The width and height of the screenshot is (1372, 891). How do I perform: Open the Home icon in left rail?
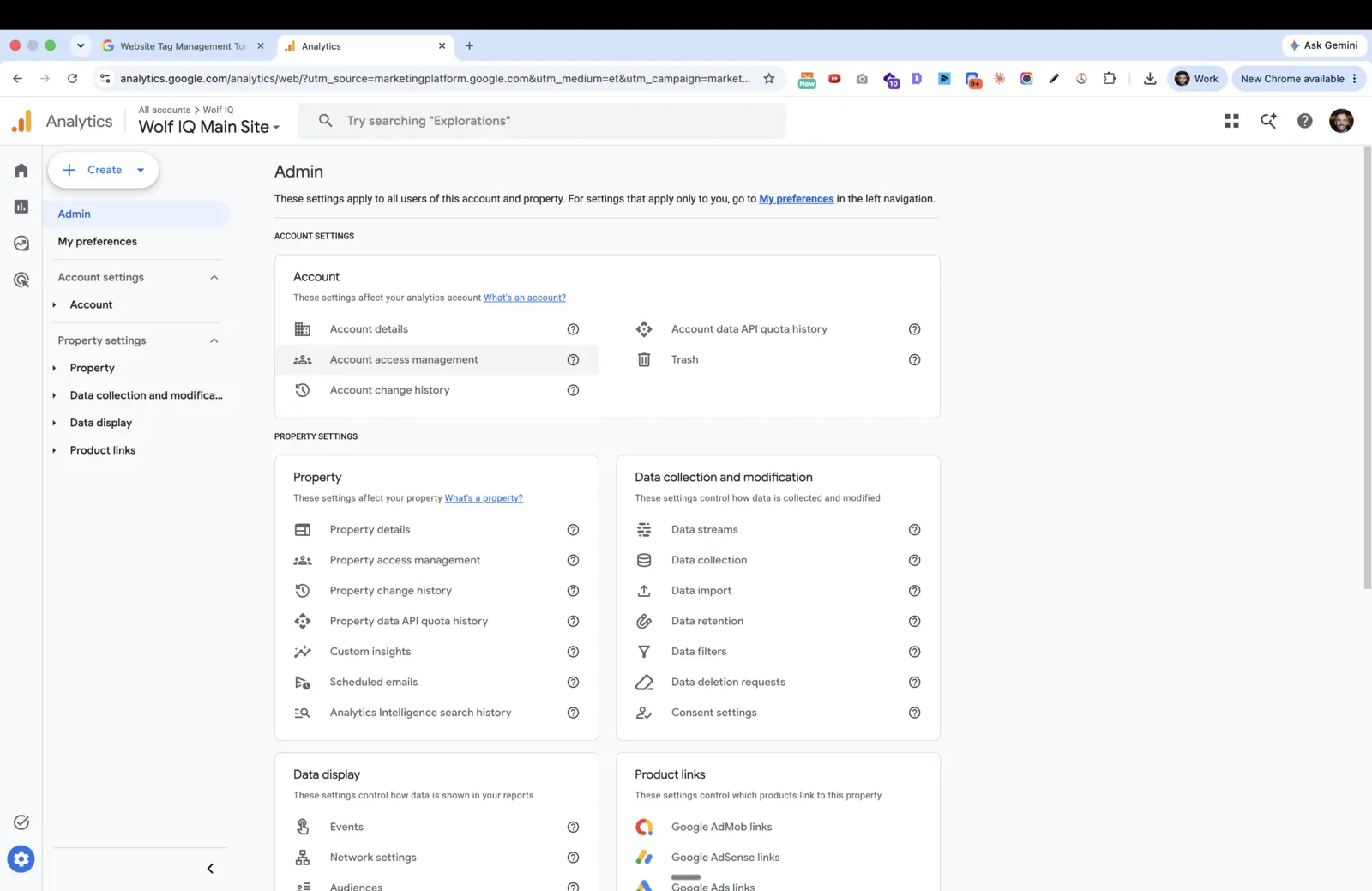pos(21,170)
